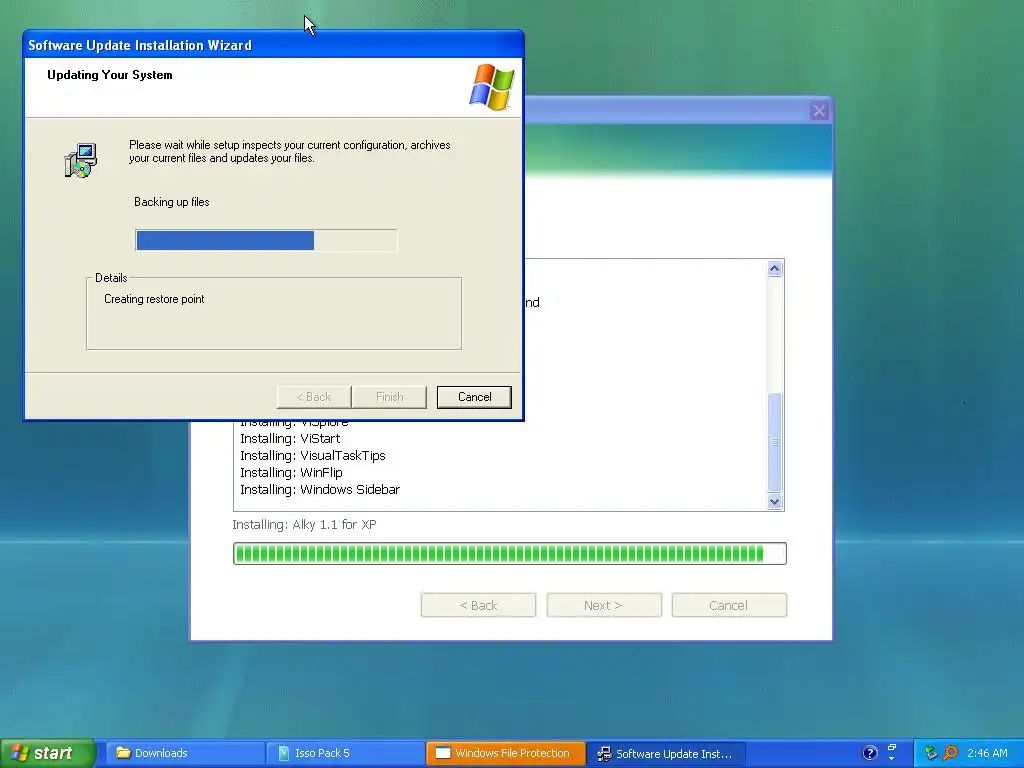Click the Isso Pack 5 taskbar icon

pos(283,753)
